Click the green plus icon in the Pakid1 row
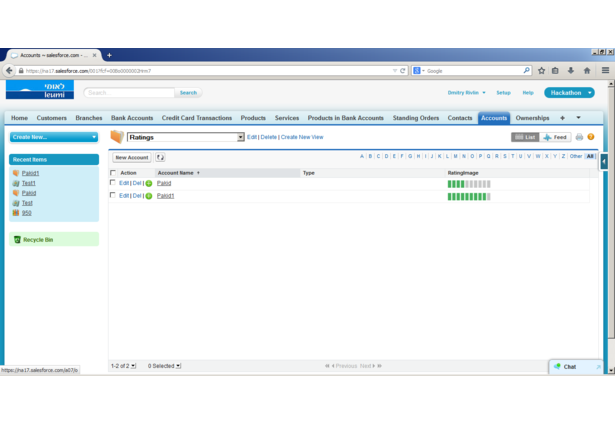 coord(149,196)
